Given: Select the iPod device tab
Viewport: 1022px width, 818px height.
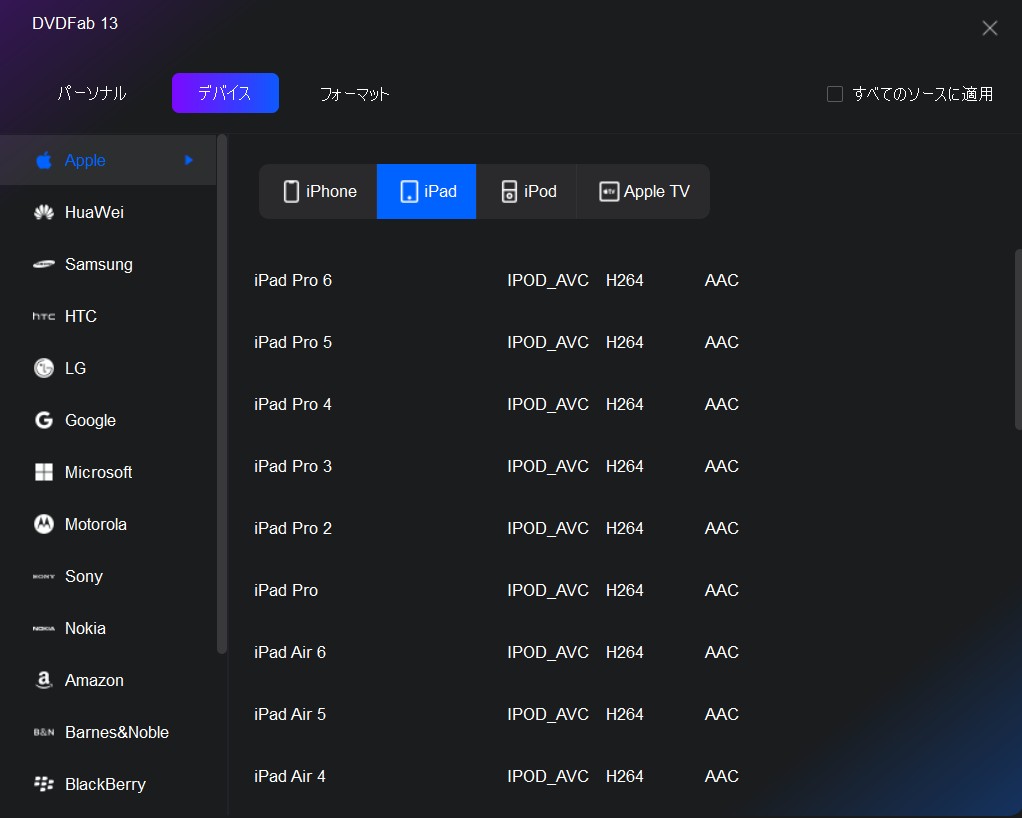Looking at the screenshot, I should coord(528,191).
